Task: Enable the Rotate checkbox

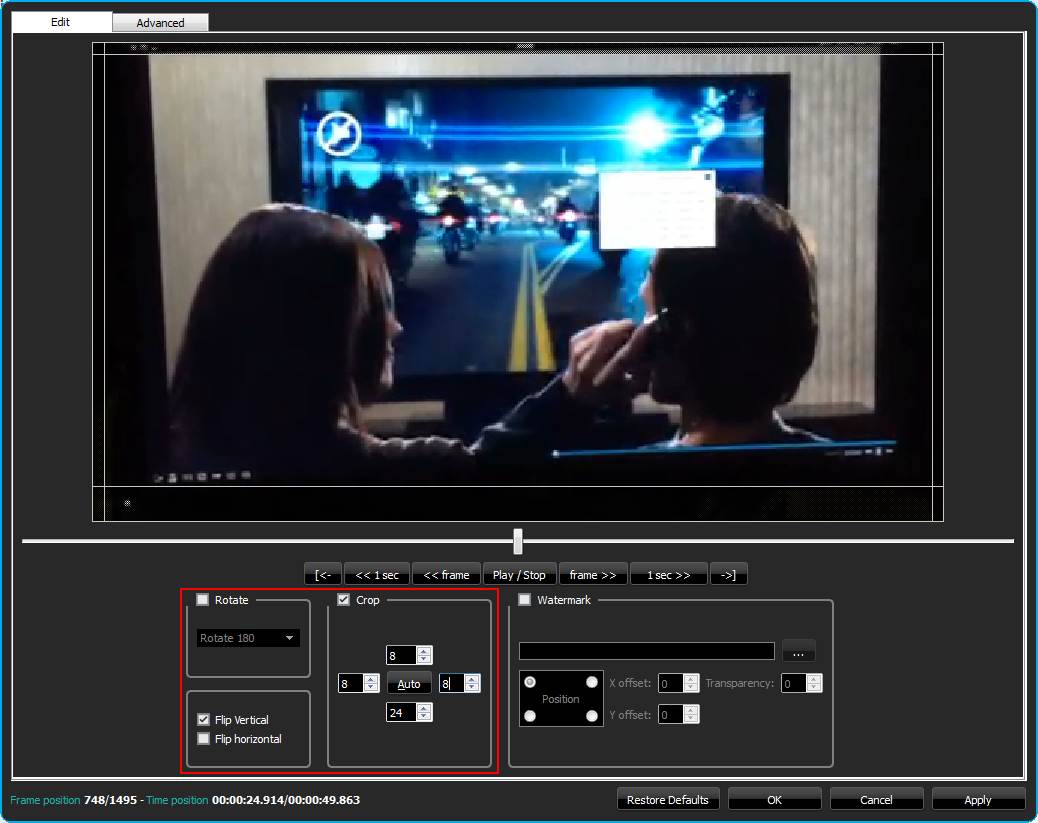Action: pyautogui.click(x=203, y=600)
